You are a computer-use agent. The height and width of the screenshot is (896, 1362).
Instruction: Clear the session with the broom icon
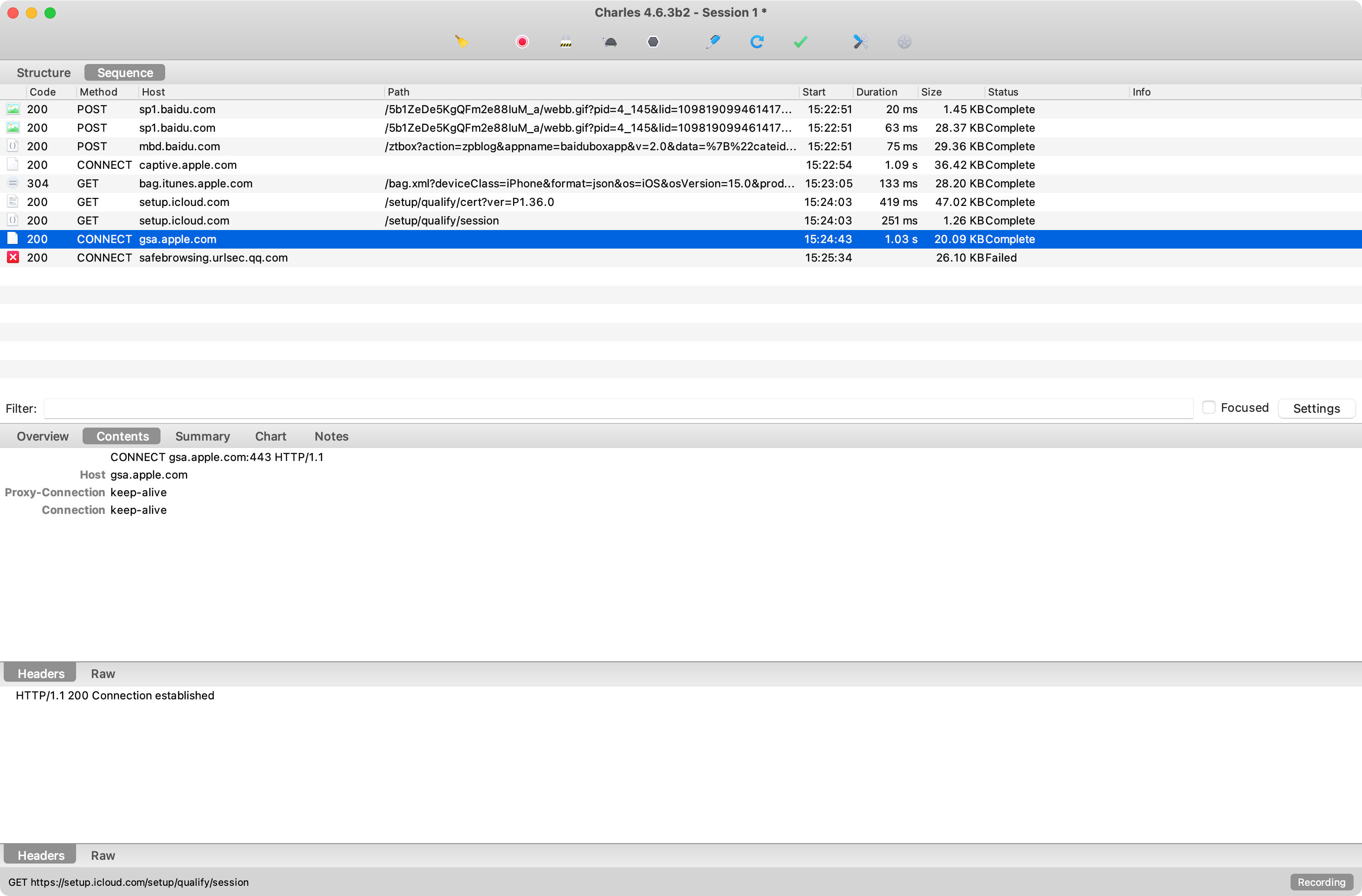[x=461, y=42]
